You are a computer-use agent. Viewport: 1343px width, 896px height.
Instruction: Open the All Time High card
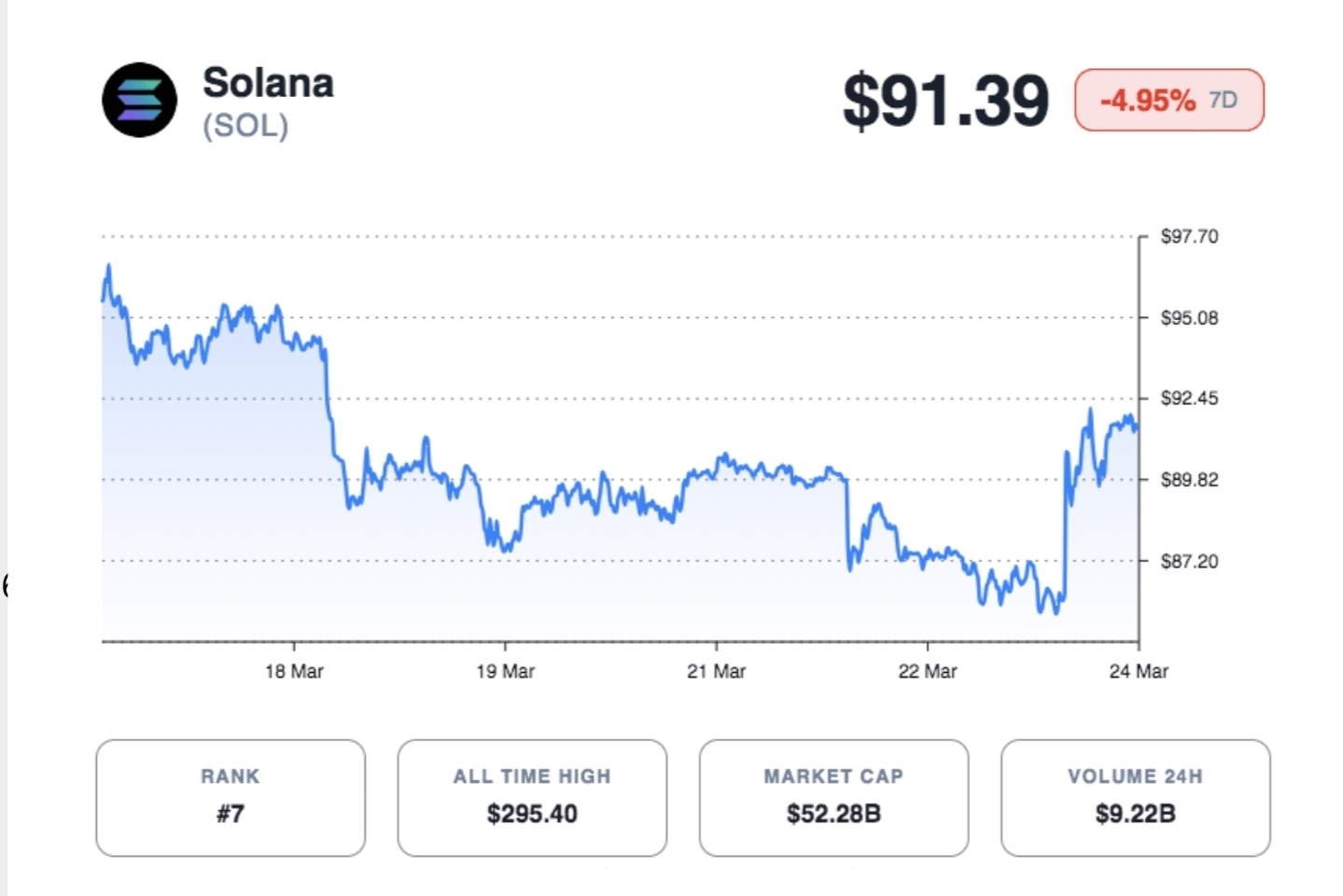[x=532, y=798]
